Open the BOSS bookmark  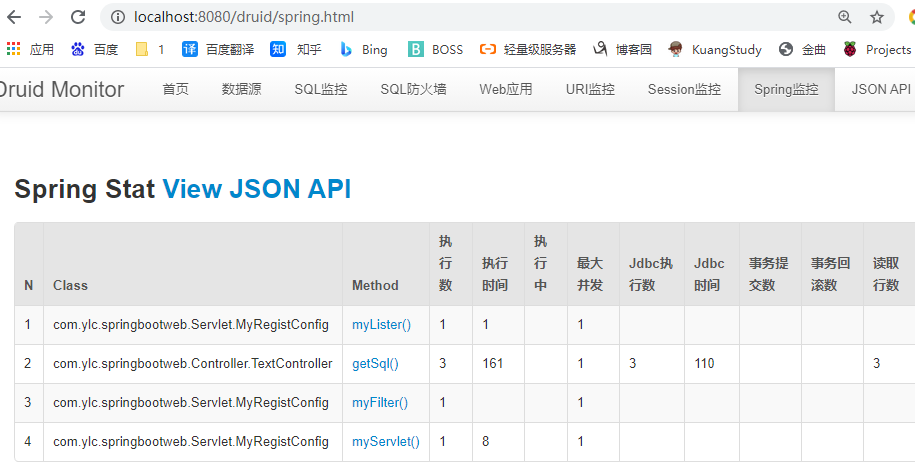435,50
